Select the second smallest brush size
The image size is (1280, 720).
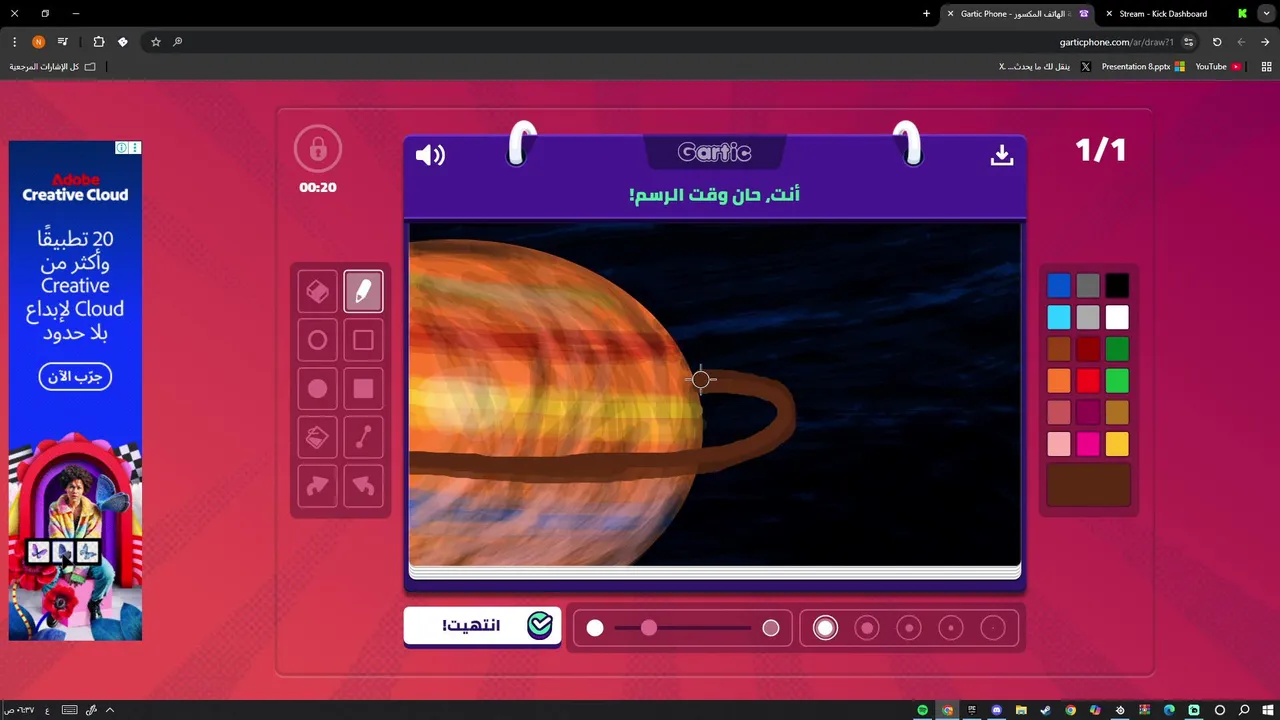(x=951, y=628)
